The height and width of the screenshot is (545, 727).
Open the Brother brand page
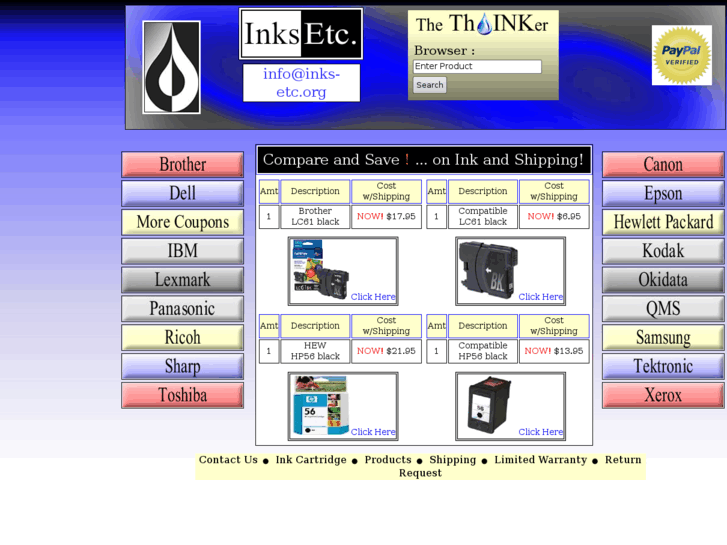tap(183, 164)
